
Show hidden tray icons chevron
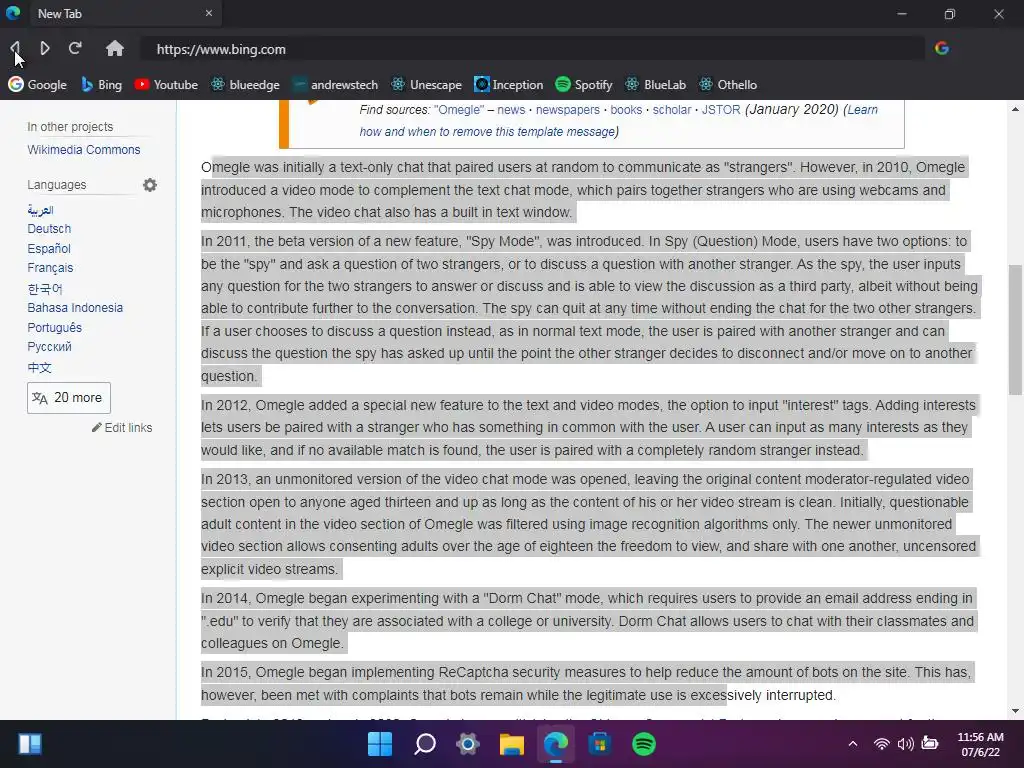coord(853,744)
